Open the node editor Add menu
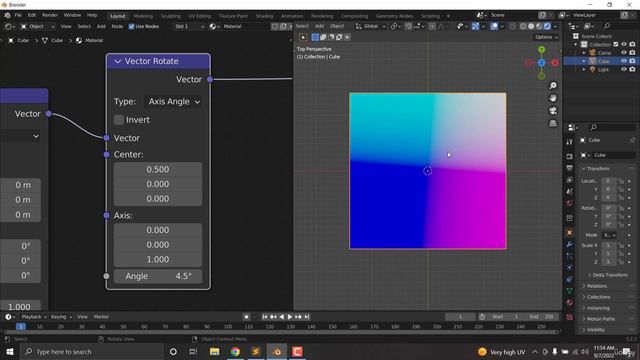 coord(101,27)
